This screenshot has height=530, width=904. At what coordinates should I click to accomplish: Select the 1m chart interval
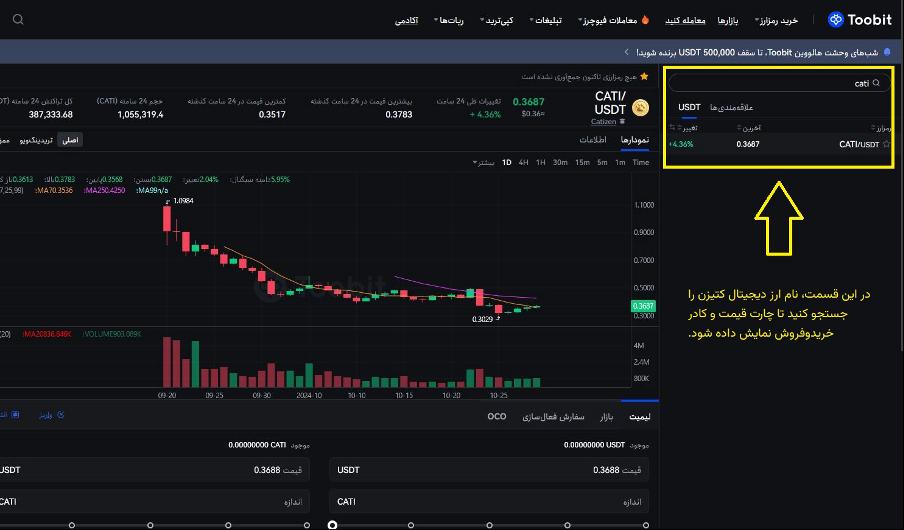(x=620, y=163)
